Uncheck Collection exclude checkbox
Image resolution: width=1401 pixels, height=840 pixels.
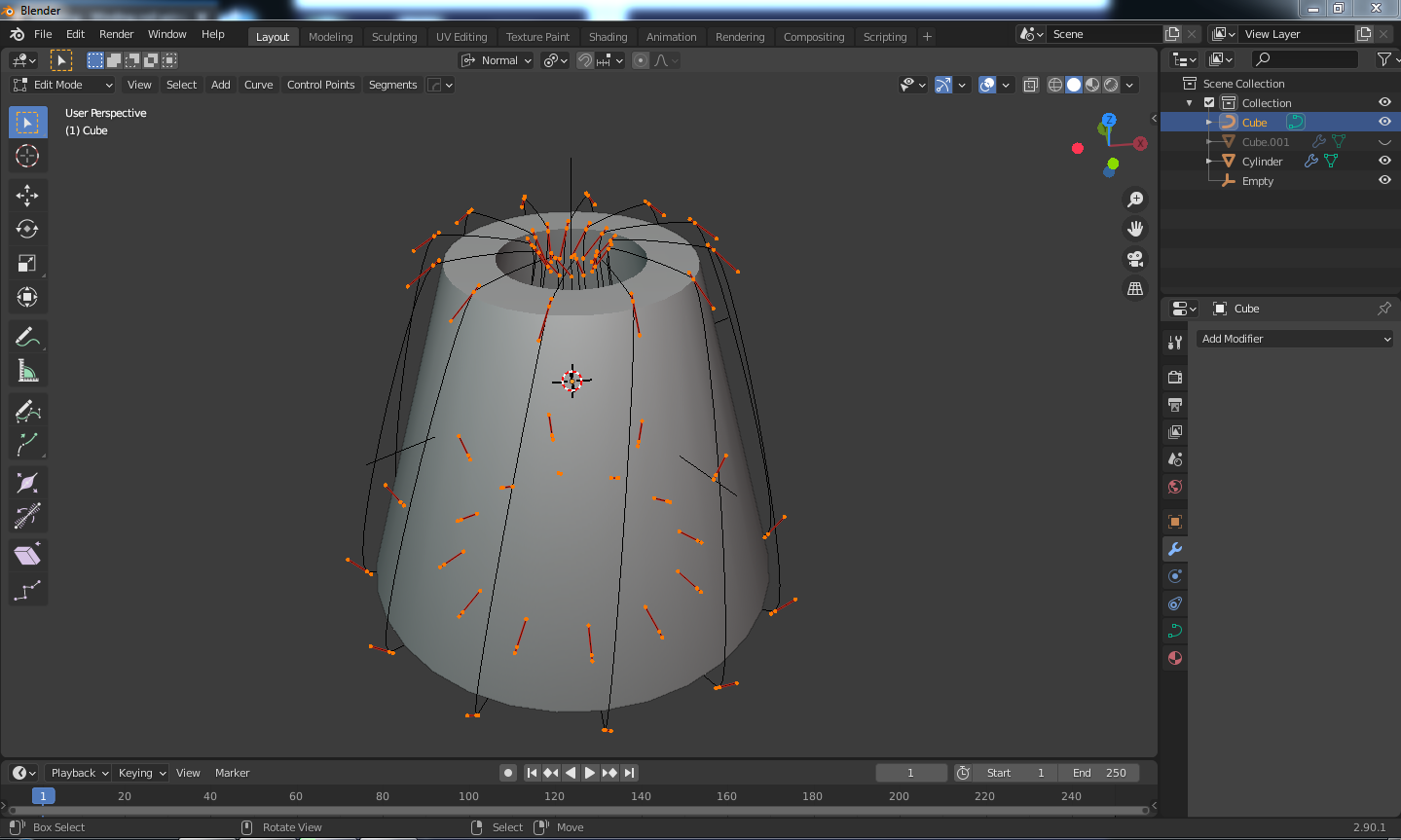point(1209,102)
